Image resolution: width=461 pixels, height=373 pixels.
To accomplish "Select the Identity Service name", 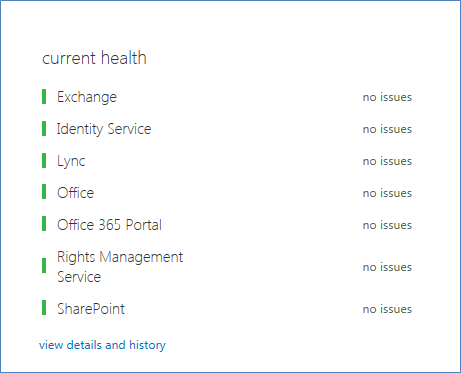I will pos(104,129).
